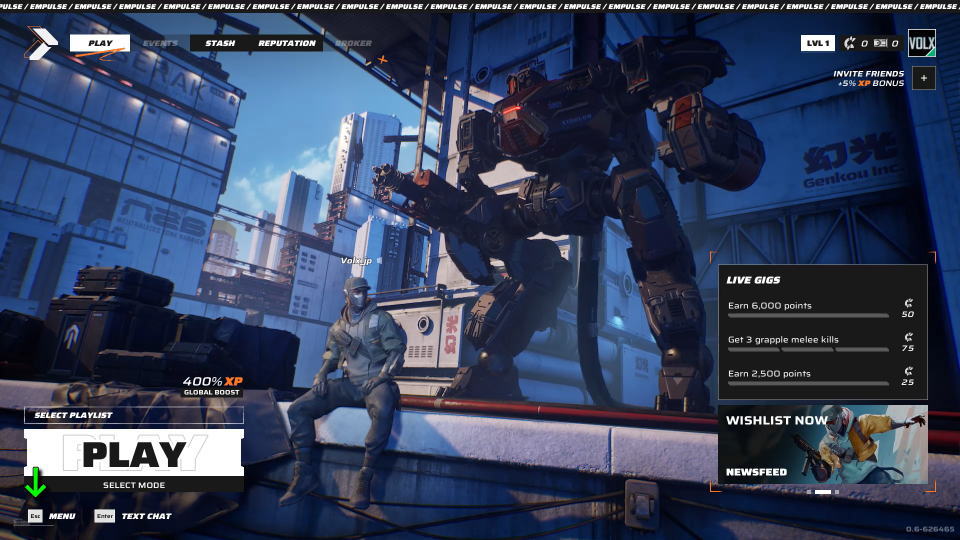Click the LVL 1 level badge

point(817,43)
